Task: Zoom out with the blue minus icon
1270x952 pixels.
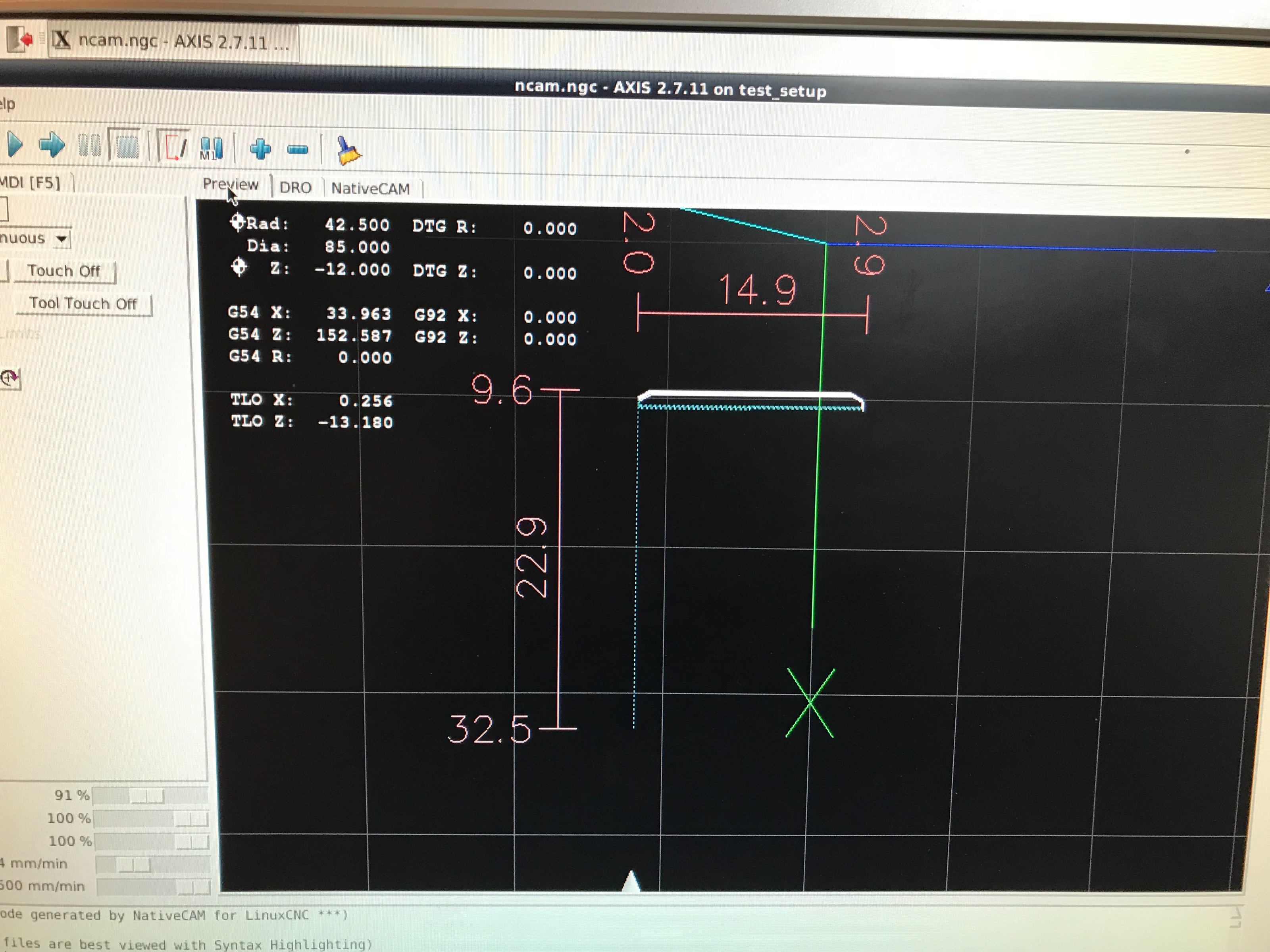Action: tap(297, 150)
